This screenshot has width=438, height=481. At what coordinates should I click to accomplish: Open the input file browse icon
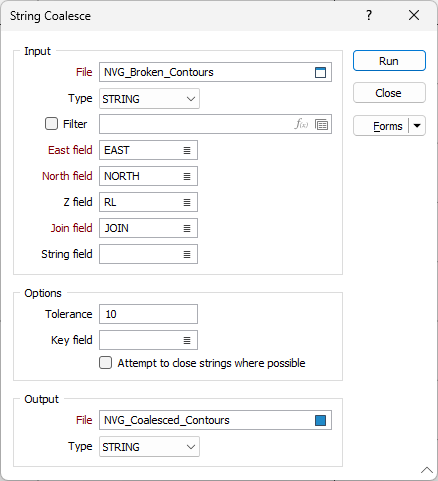coord(320,72)
